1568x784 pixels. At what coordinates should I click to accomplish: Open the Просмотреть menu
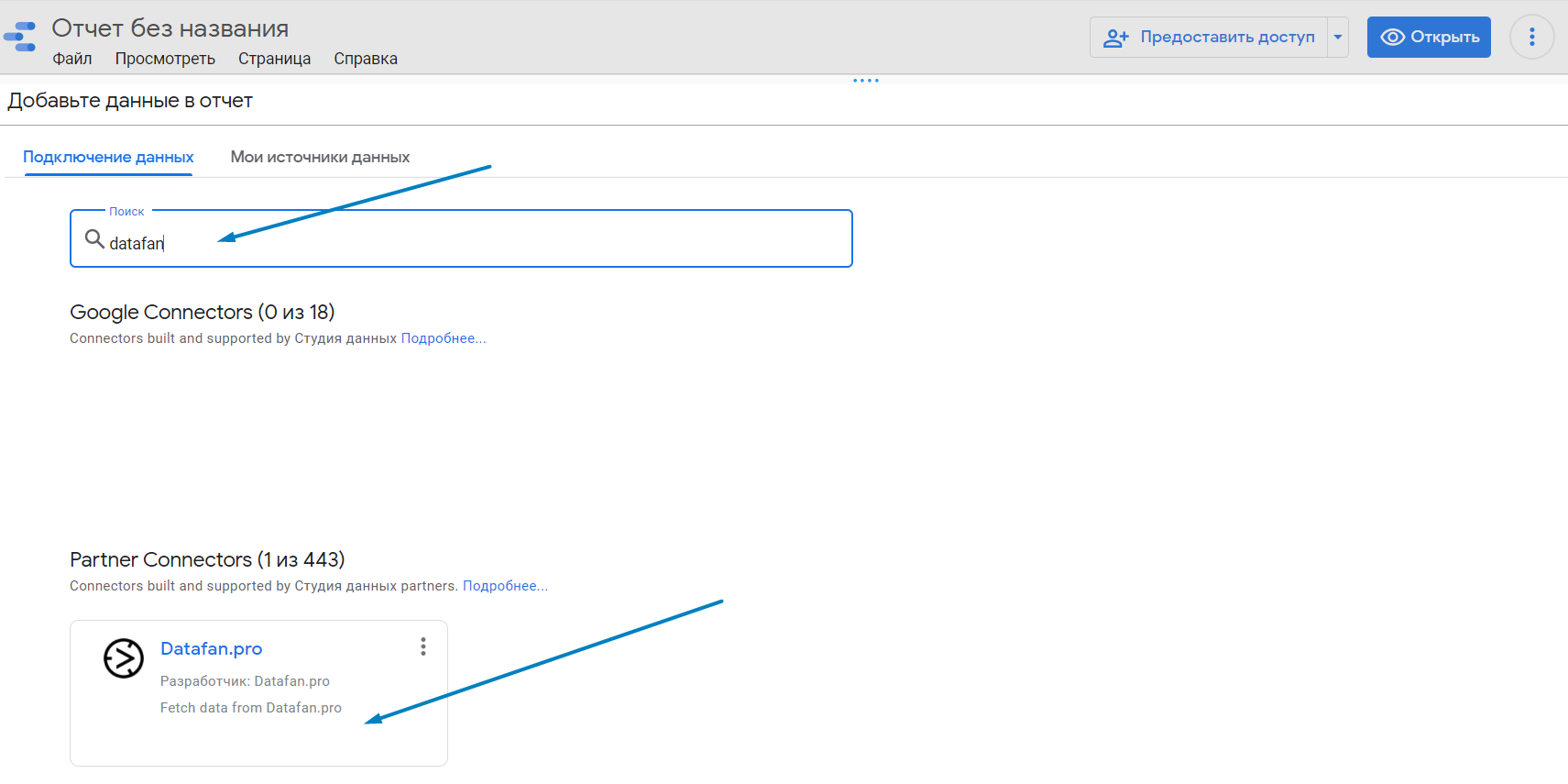[x=165, y=59]
